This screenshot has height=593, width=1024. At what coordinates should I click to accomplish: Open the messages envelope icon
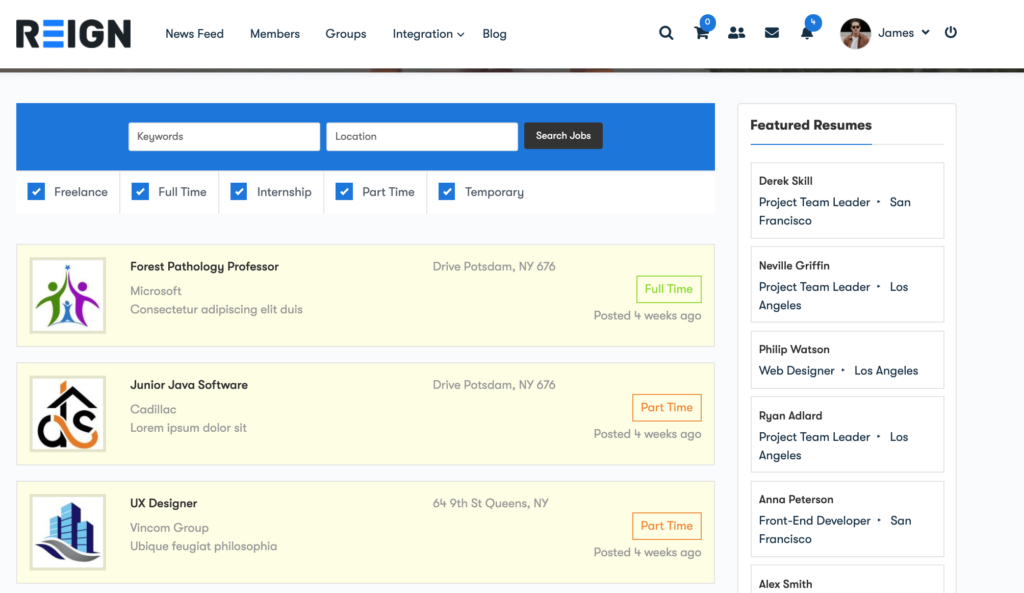772,33
